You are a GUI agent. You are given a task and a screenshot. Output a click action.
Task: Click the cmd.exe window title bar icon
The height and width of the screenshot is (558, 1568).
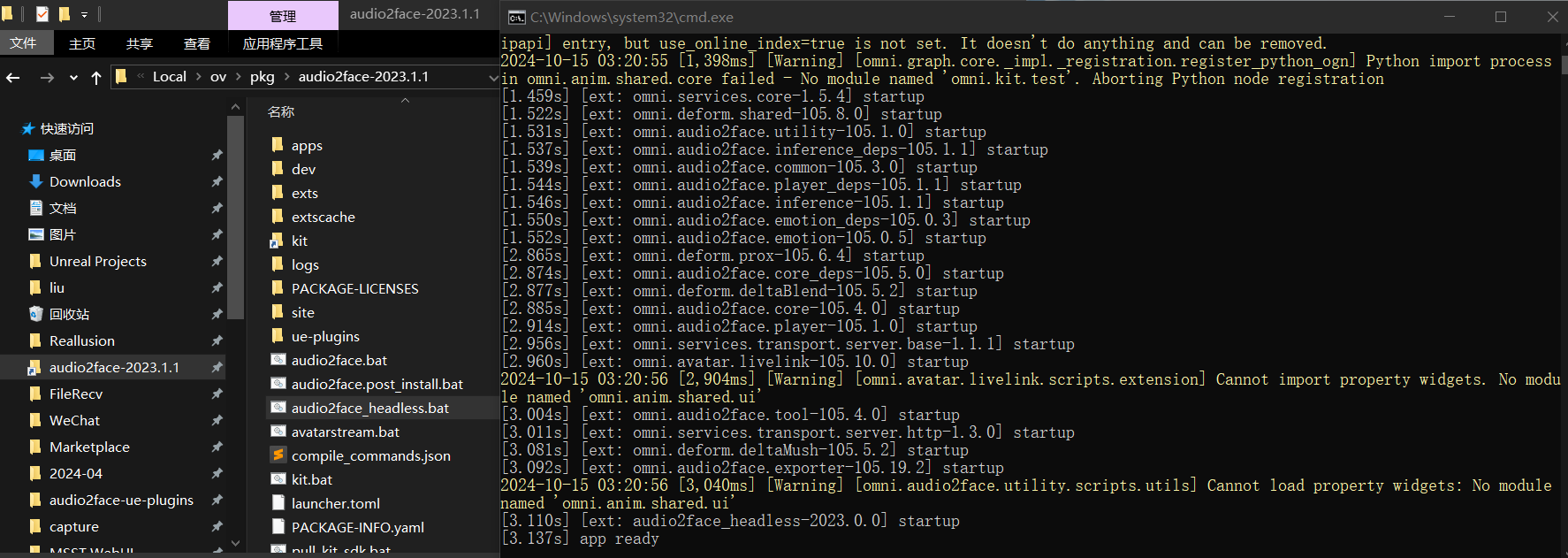[517, 17]
